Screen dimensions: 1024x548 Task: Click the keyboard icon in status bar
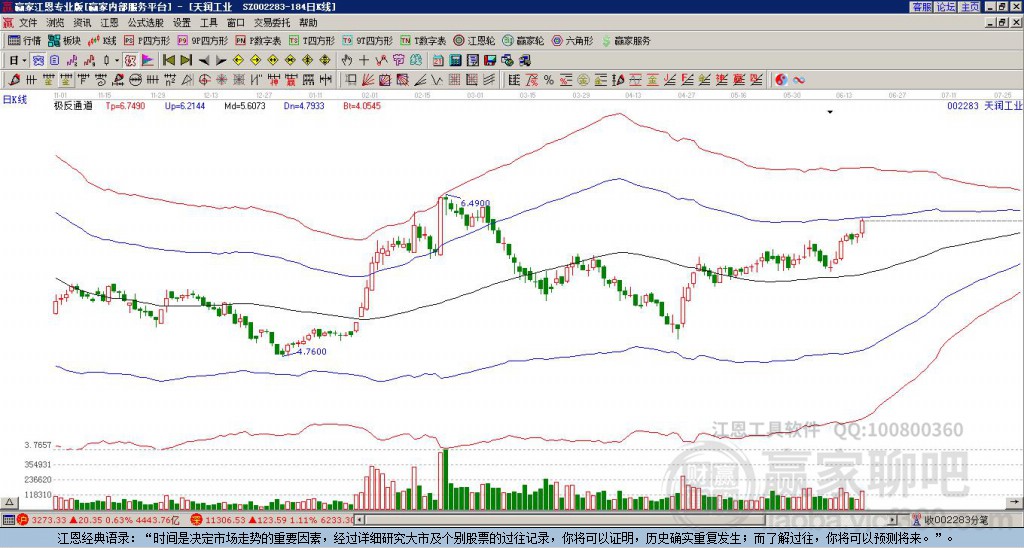[x=8, y=520]
